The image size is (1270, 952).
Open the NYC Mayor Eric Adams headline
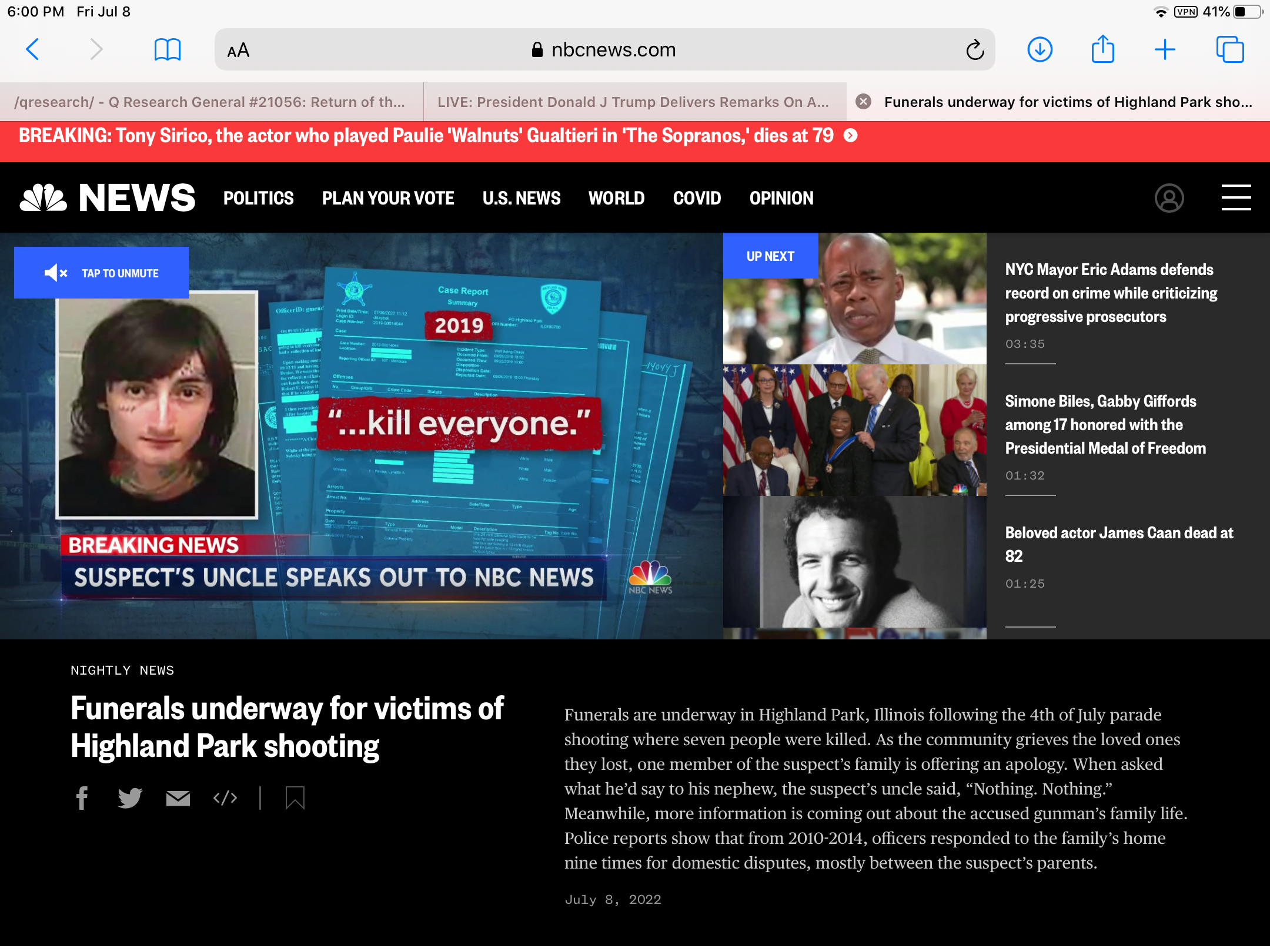[1111, 293]
